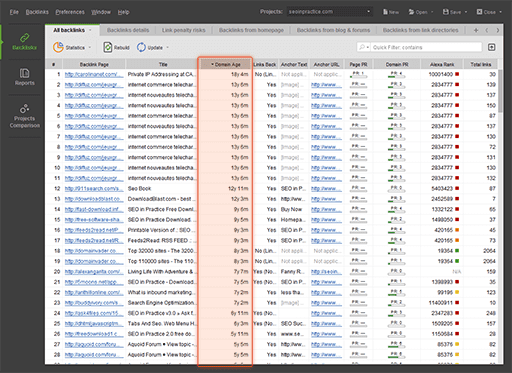Expand the Quick Filter search options arrow
This screenshot has width=512, height=373.
(368, 47)
